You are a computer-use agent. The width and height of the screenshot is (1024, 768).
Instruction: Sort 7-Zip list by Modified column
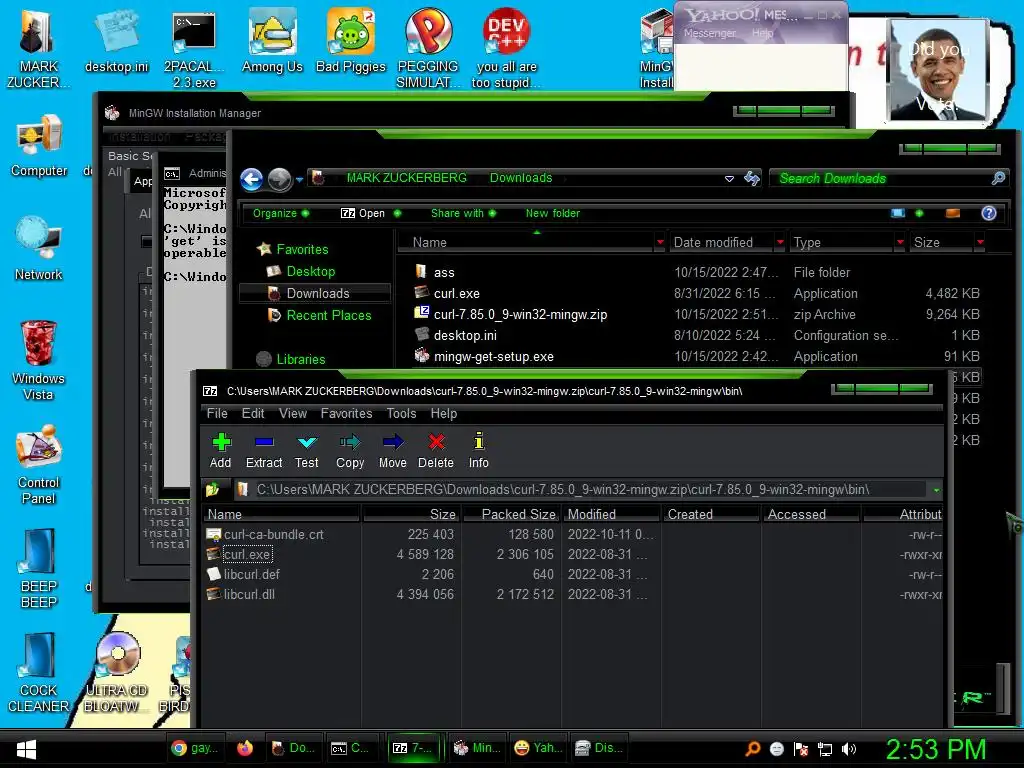[x=611, y=514]
